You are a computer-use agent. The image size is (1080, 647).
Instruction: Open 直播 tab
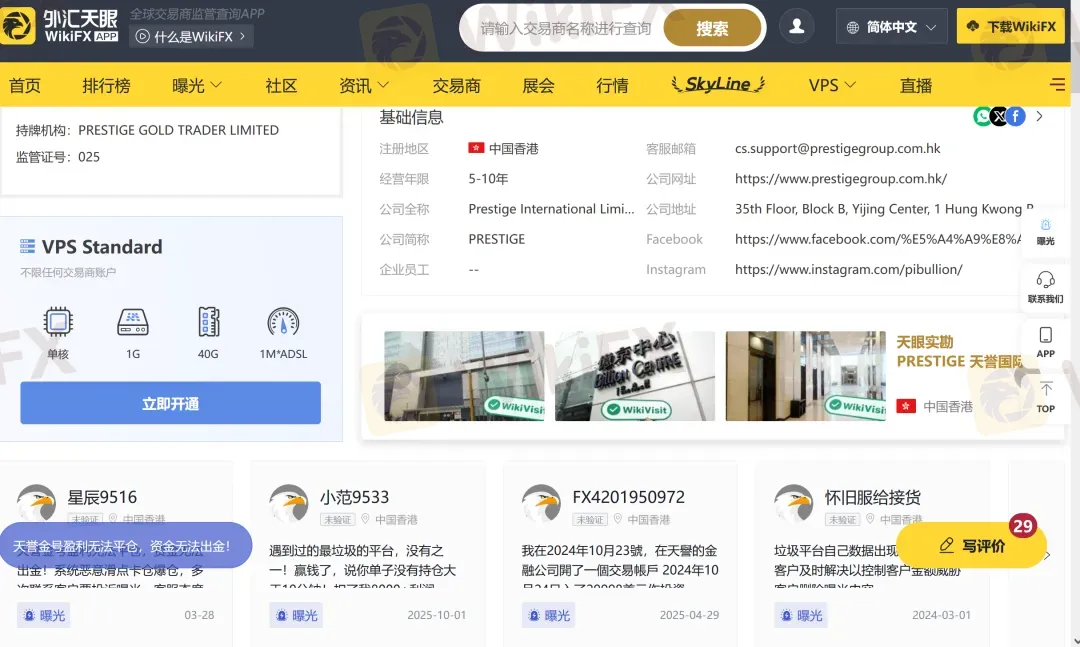point(915,85)
